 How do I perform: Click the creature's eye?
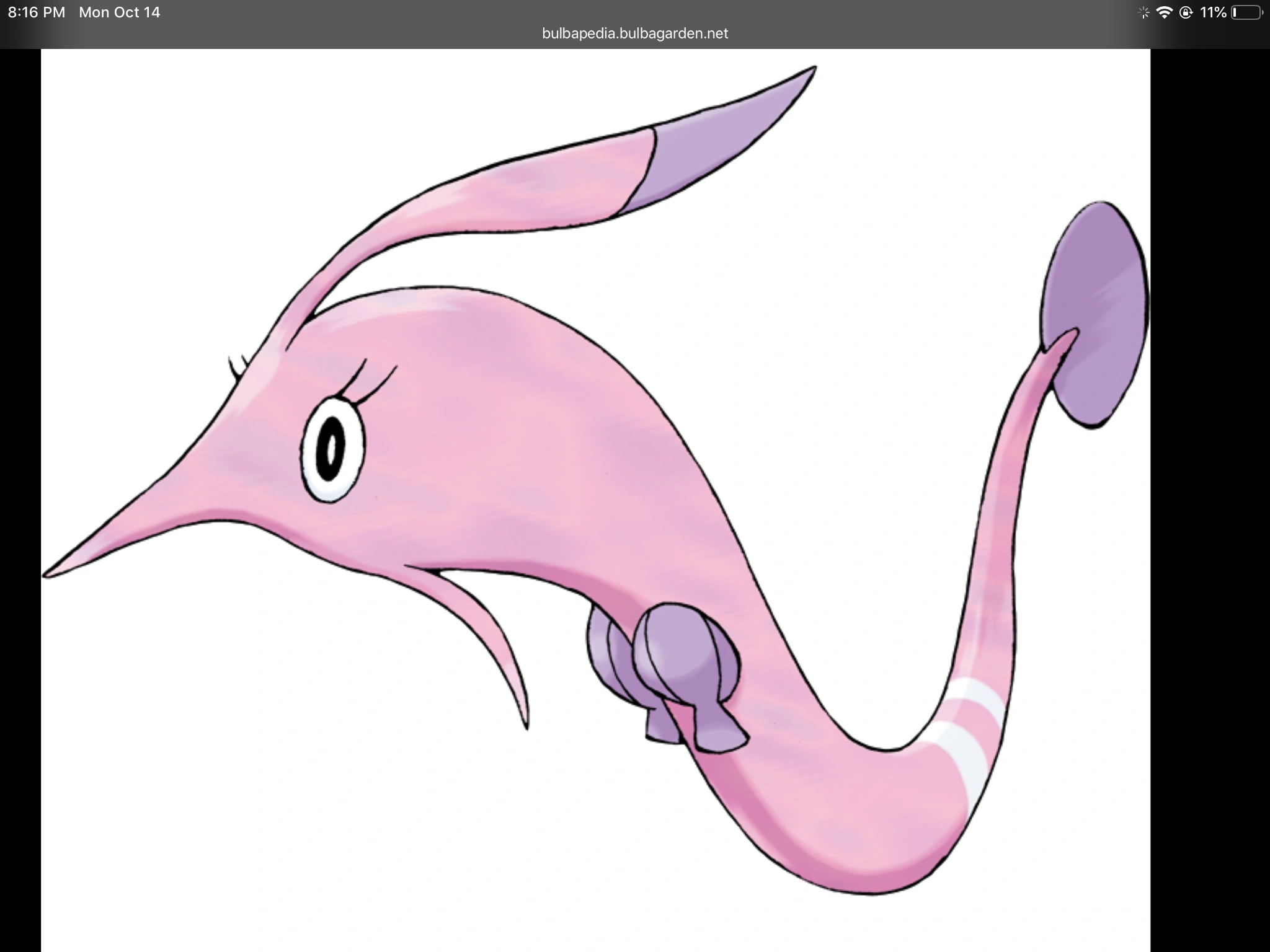(333, 449)
